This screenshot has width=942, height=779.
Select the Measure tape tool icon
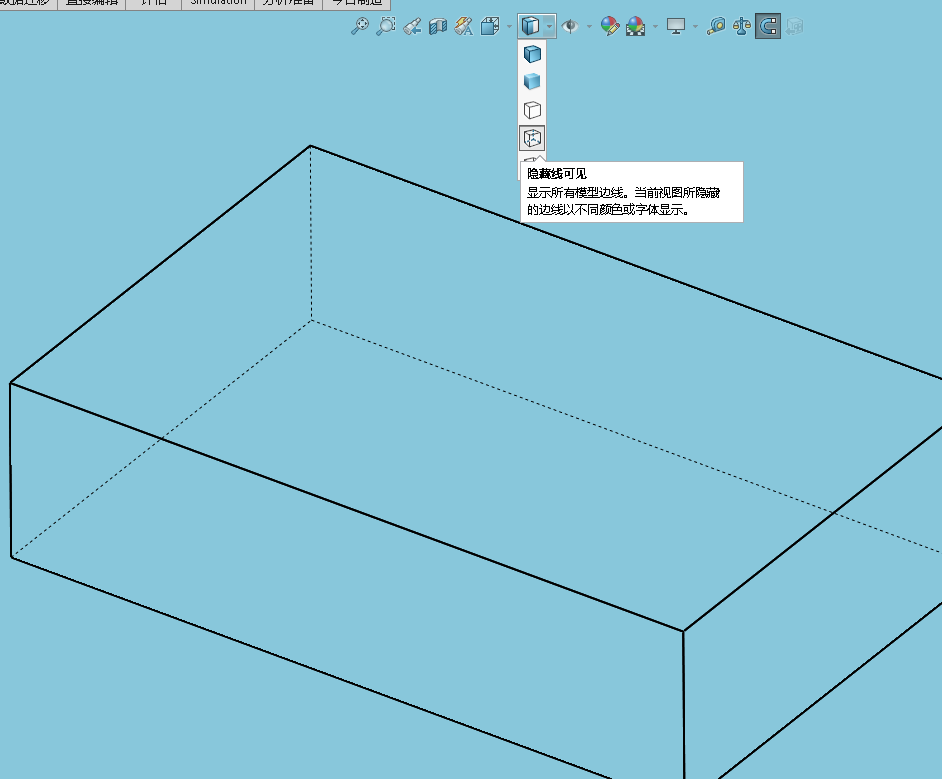pyautogui.click(x=716, y=26)
